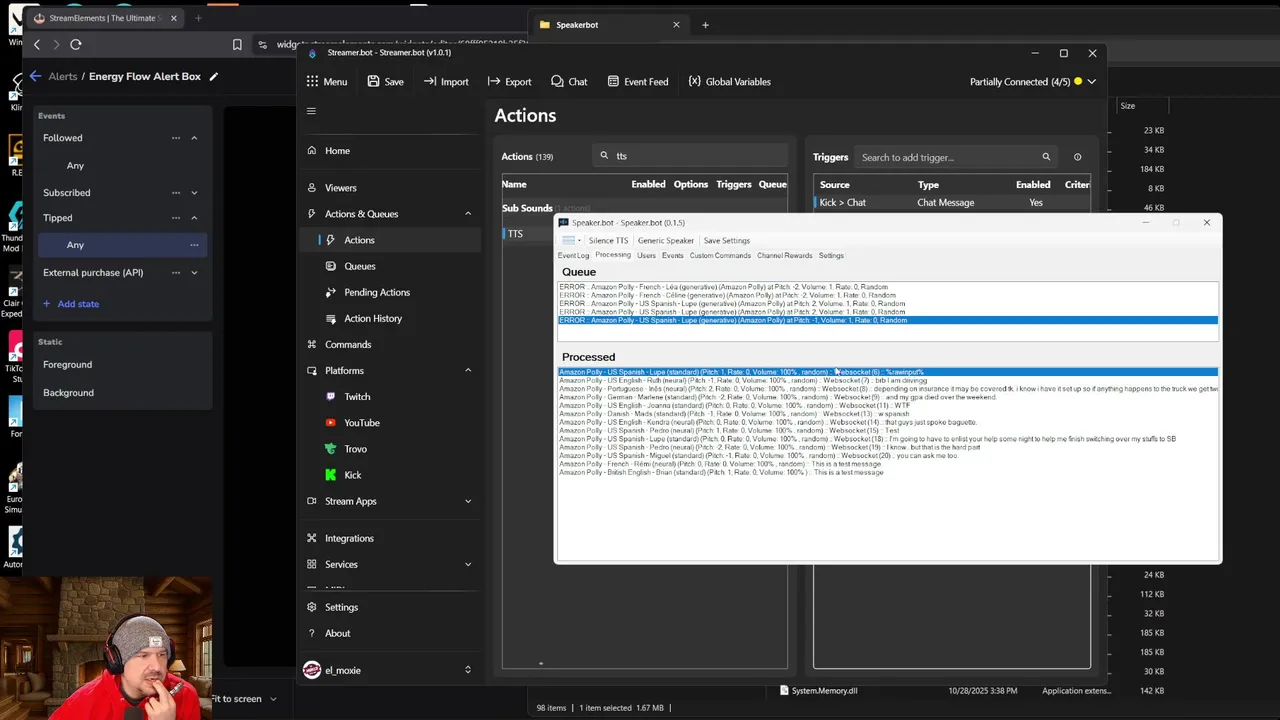Switch to Event Log tab in Speaker.bot
Viewport: 1280px width, 720px height.
[573, 255]
